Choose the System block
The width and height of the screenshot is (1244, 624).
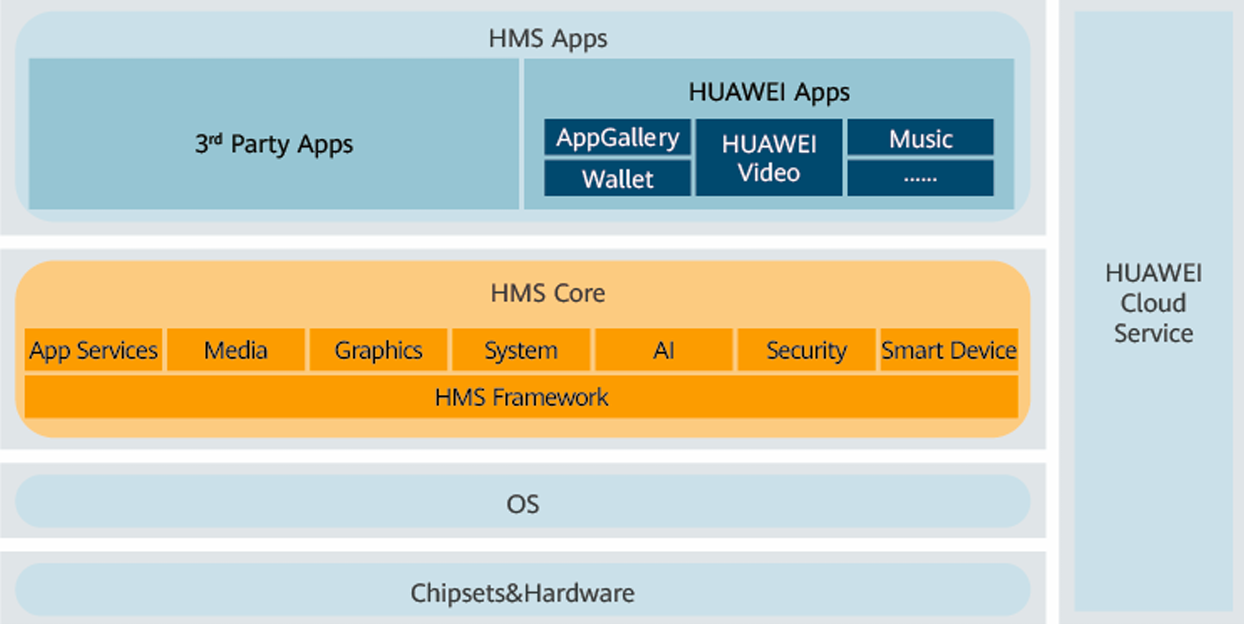coord(521,350)
